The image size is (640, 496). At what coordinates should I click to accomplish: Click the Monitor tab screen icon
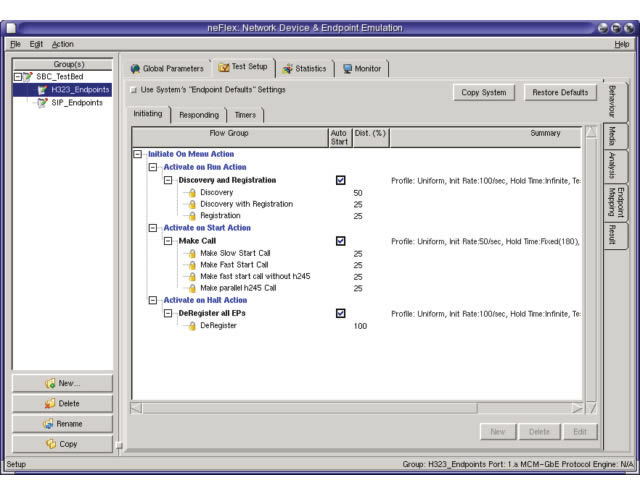coord(347,69)
